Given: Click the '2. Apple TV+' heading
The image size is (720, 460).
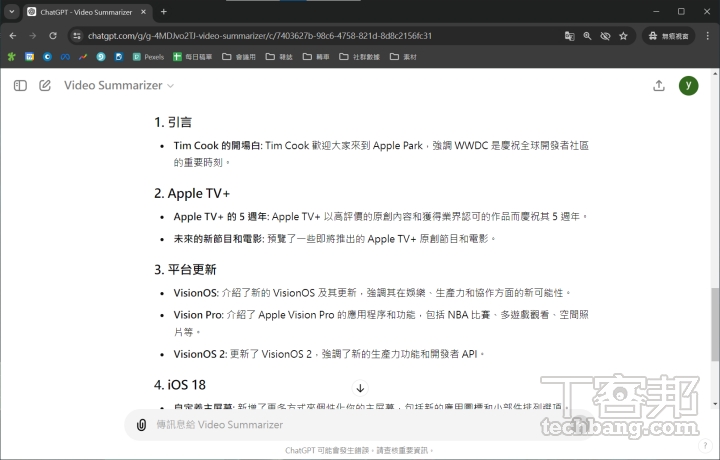Looking at the screenshot, I should [x=192, y=193].
